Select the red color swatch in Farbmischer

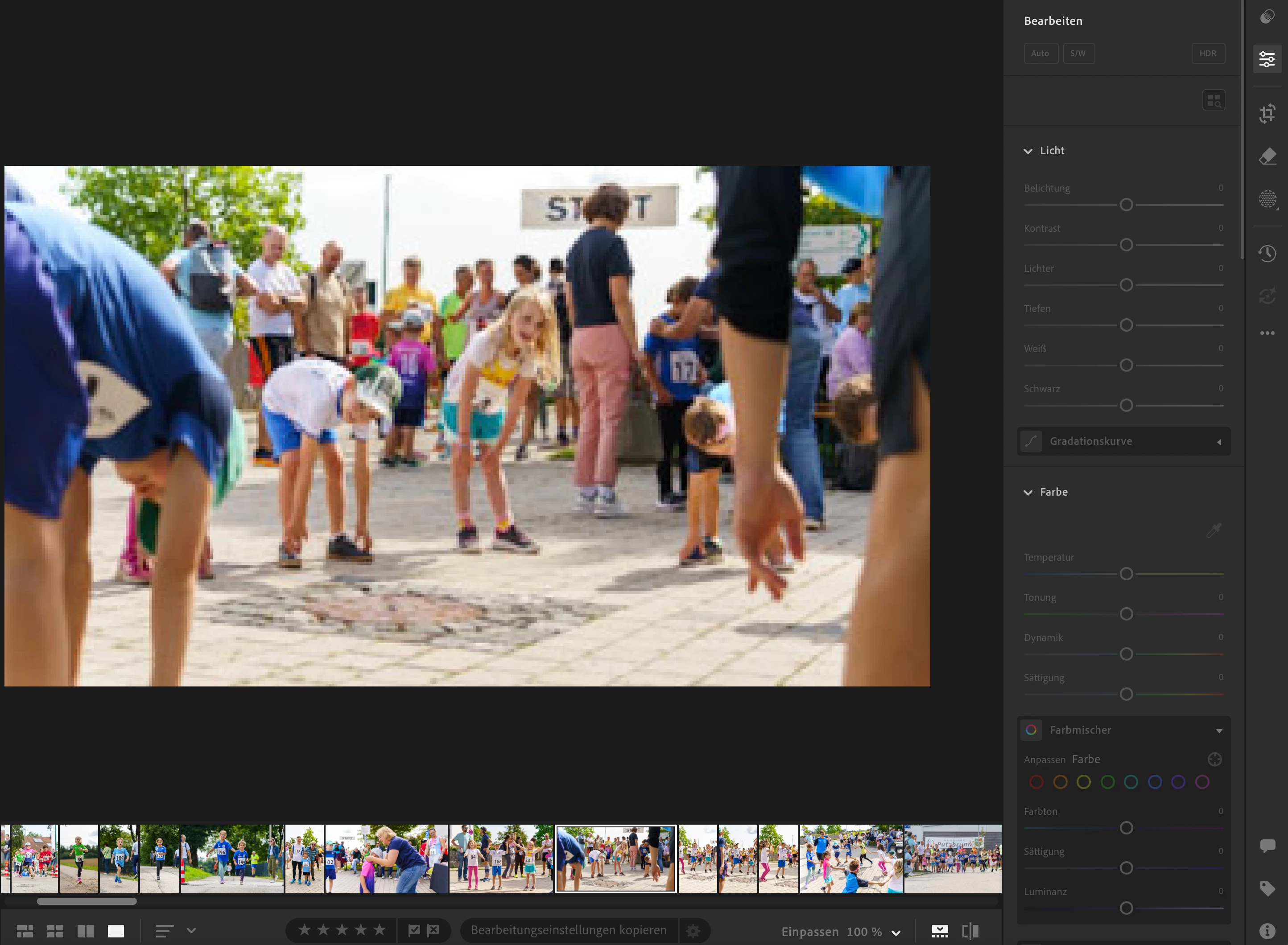(1036, 782)
